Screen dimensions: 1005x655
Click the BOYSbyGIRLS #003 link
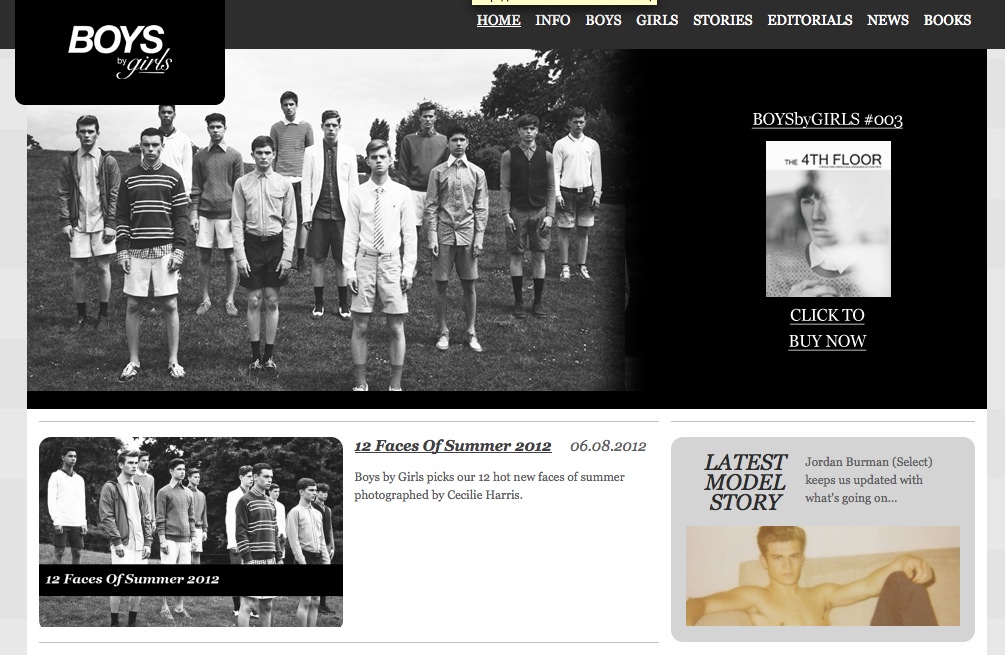[827, 120]
